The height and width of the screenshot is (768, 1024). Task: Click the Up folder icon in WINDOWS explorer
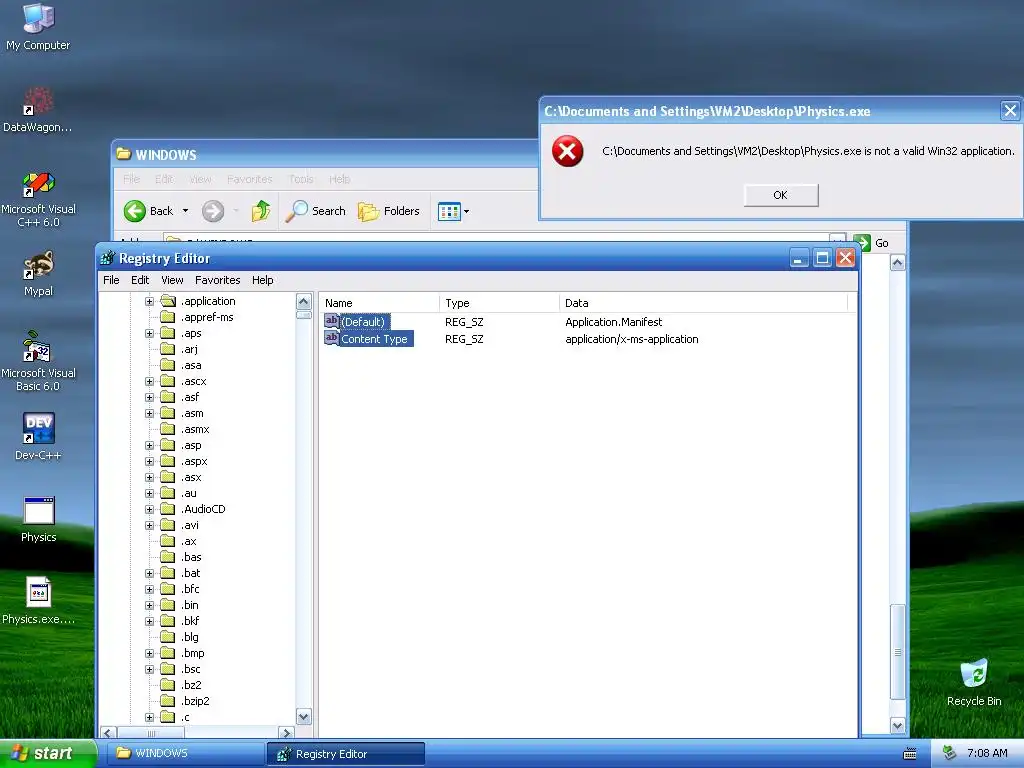click(261, 211)
